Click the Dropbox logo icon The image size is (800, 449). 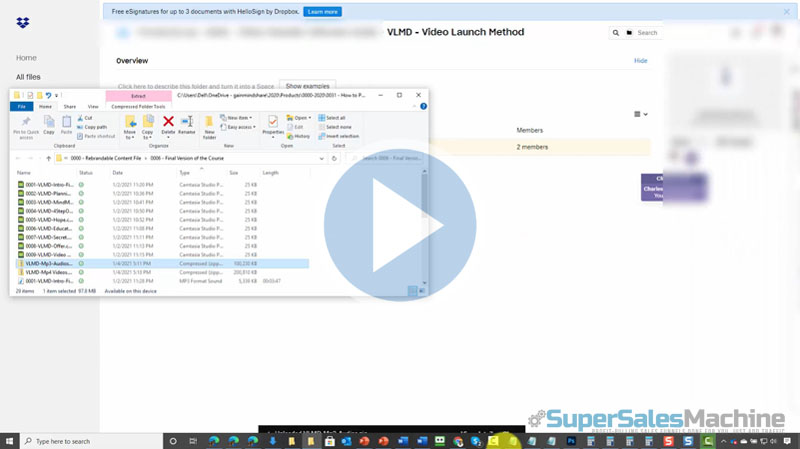23,22
